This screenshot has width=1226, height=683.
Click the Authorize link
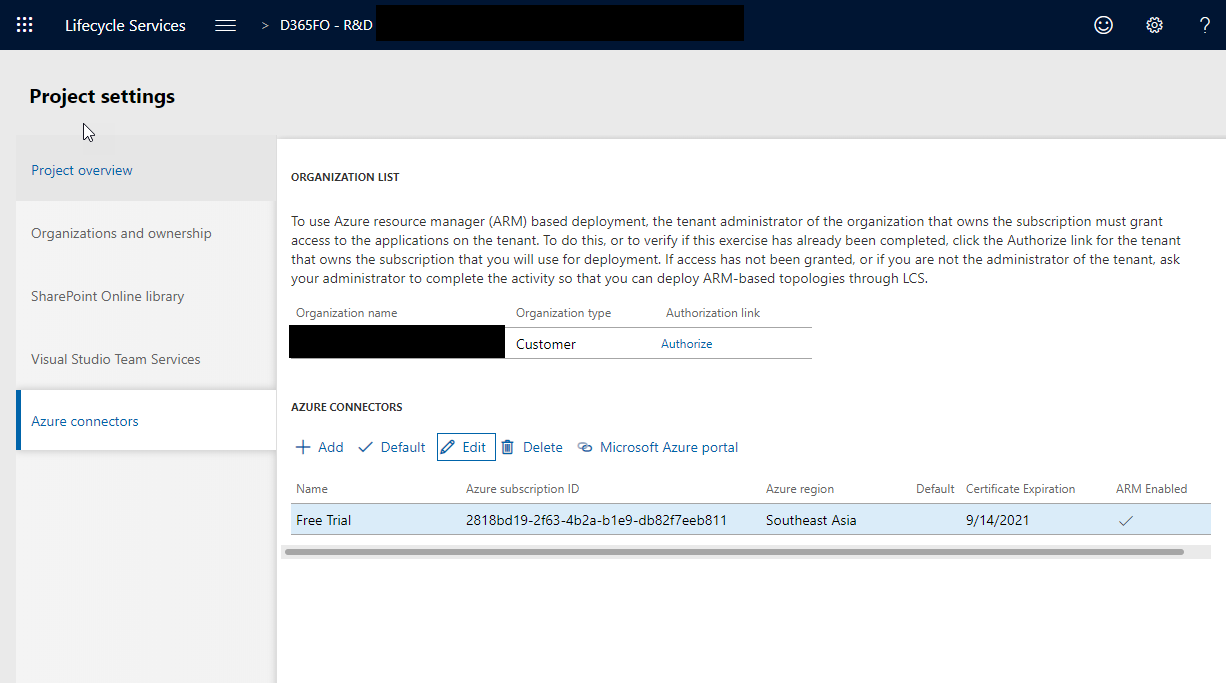(687, 343)
